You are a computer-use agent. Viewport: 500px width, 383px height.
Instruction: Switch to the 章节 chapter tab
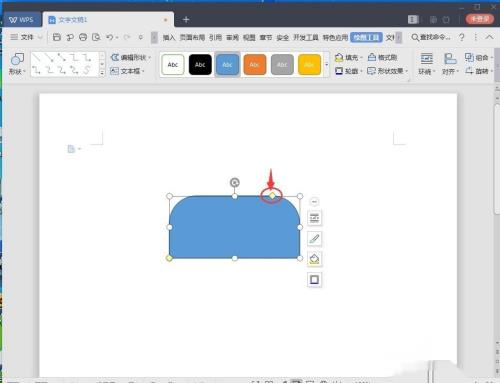[266, 37]
